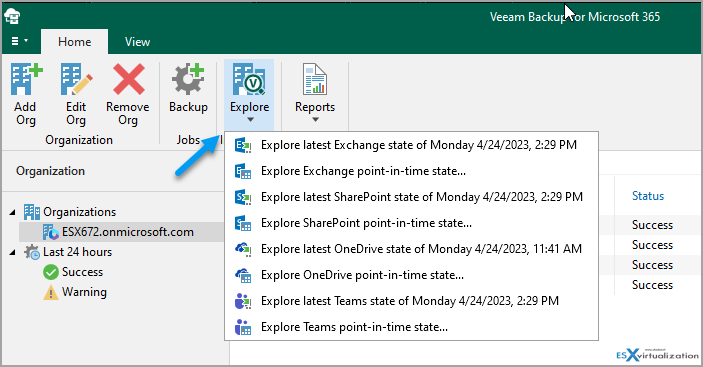
Task: Click the yellow Warning triangle icon
Action: pos(51,292)
